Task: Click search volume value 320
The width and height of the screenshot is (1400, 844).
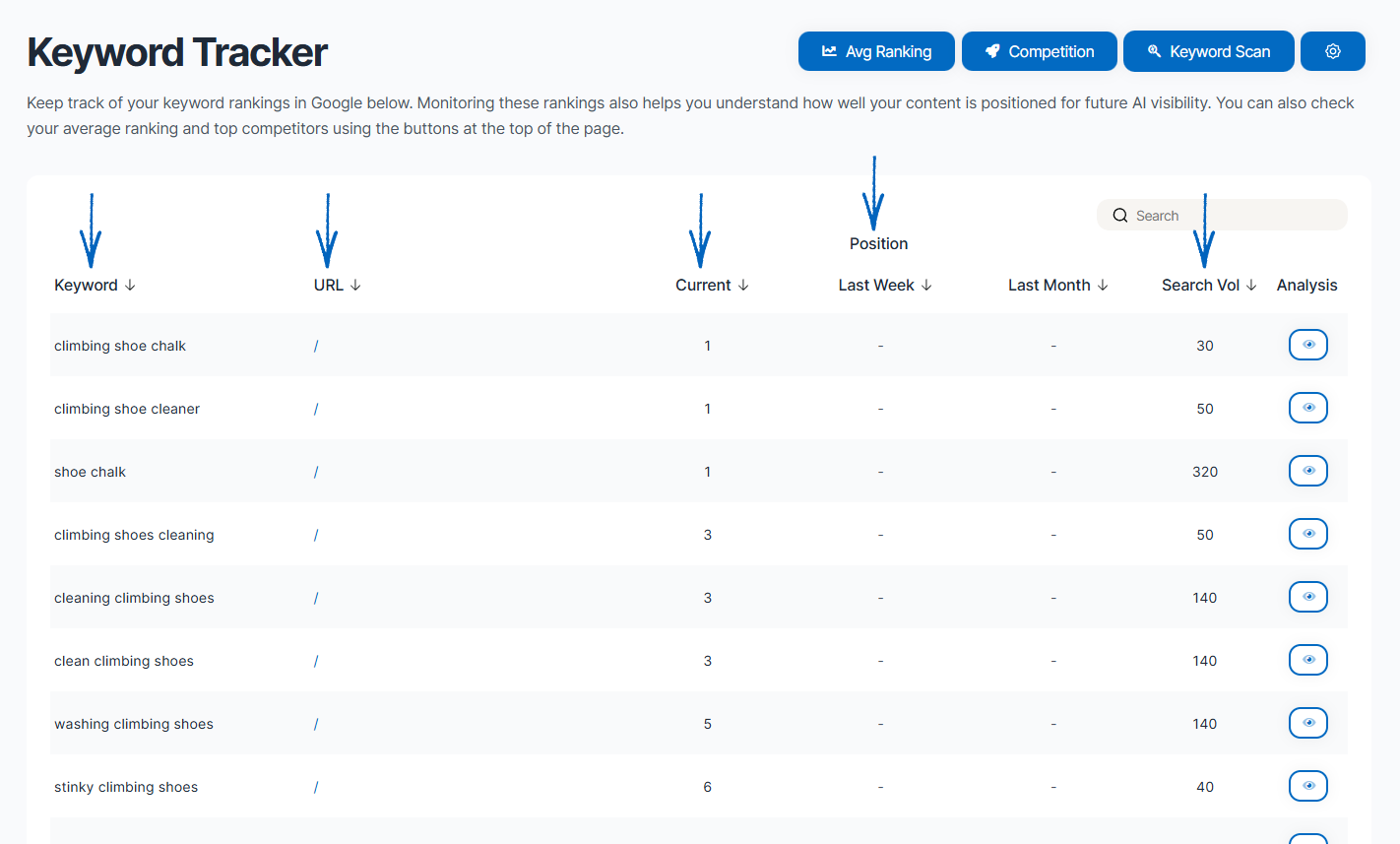Action: pos(1205,472)
